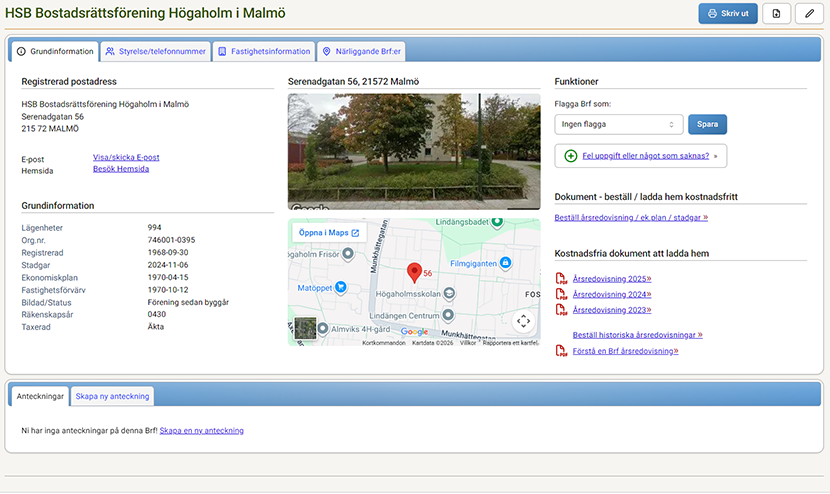Click the Stadgar date 2024-11-06

click(168, 265)
